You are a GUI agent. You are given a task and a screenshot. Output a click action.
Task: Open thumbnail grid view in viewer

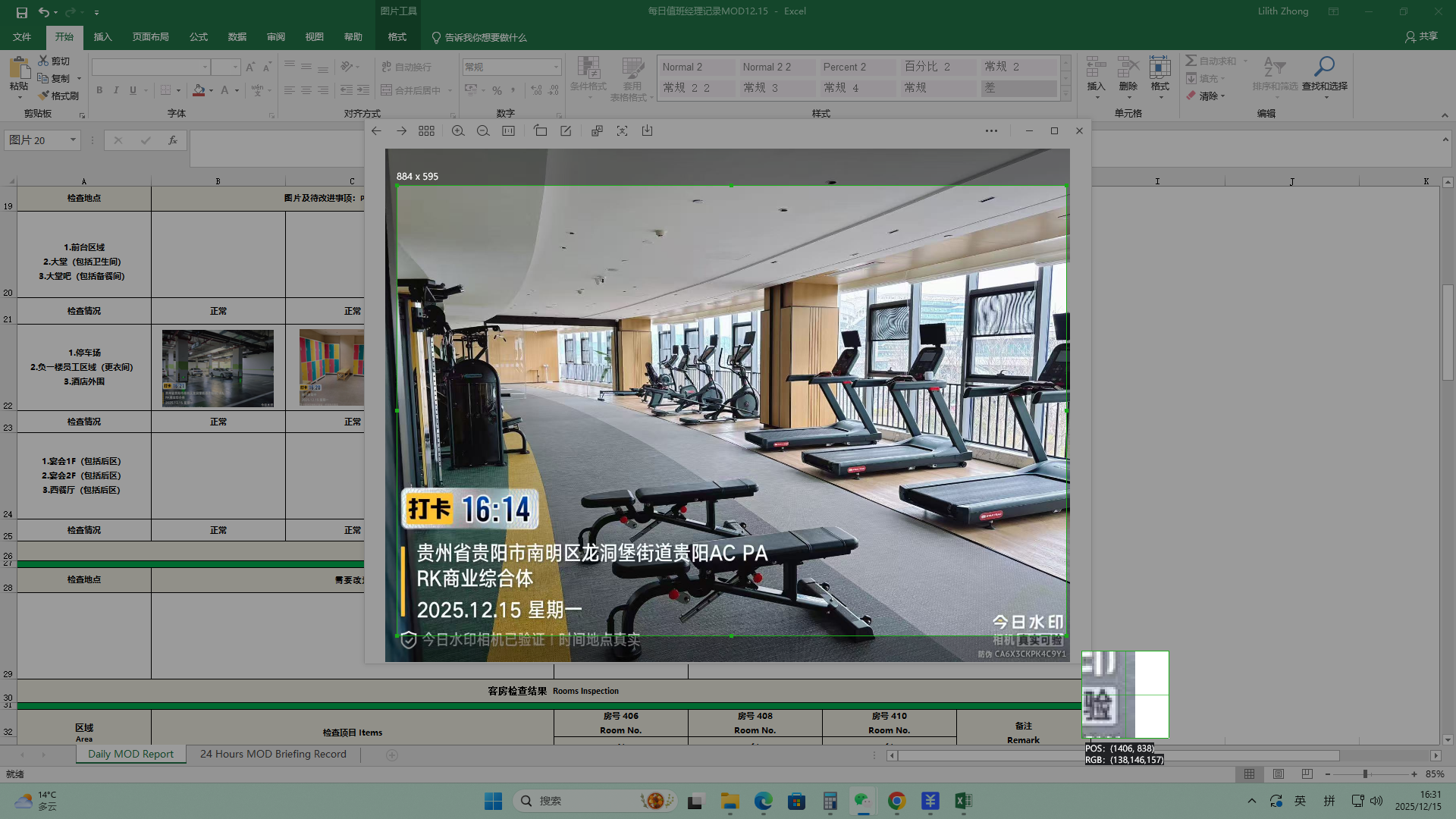click(x=426, y=131)
